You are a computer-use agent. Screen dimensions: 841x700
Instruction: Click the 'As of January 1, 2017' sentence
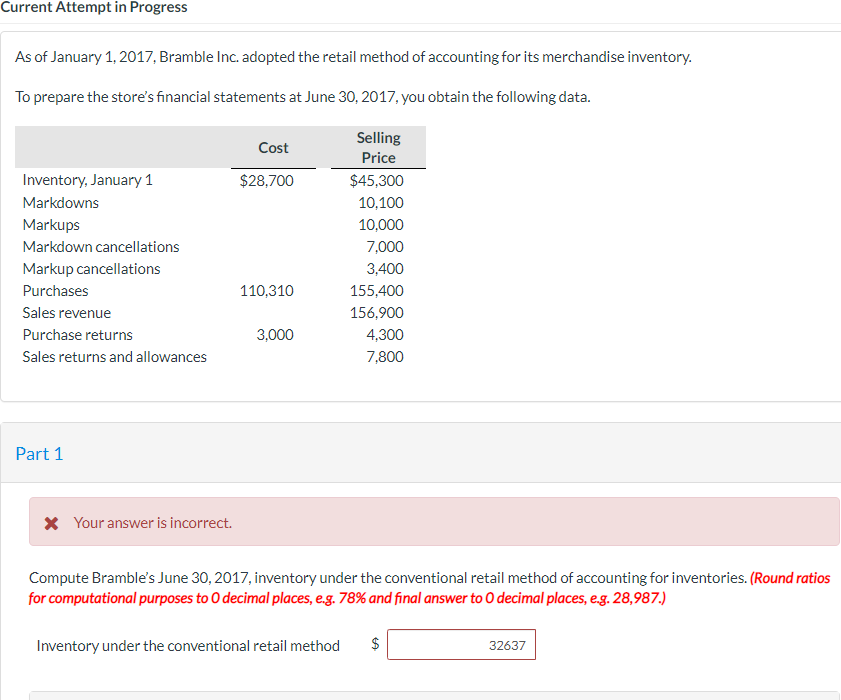(353, 57)
